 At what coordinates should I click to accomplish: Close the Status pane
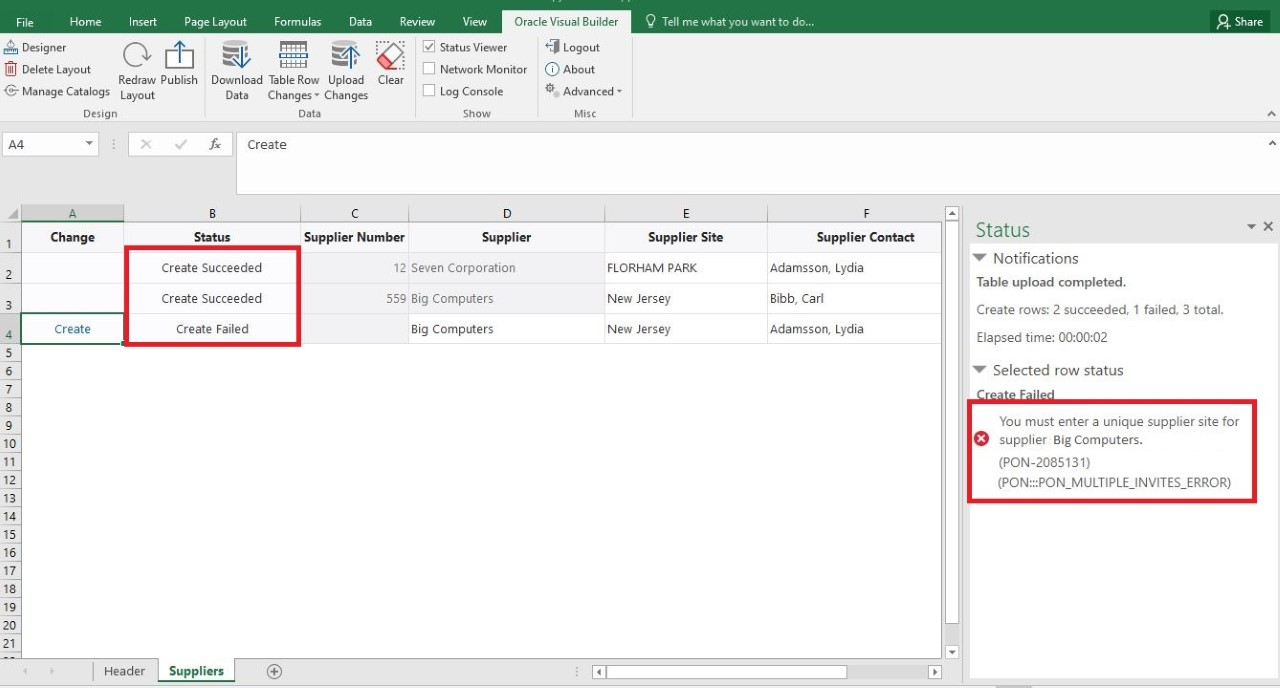tap(1268, 227)
